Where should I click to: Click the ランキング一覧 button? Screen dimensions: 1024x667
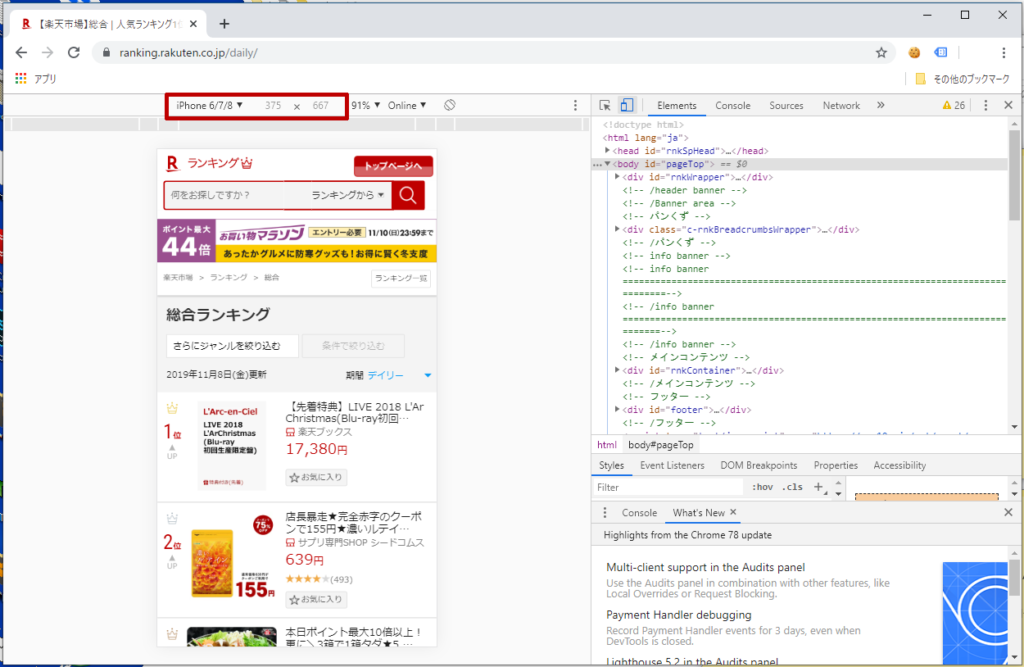tap(401, 278)
